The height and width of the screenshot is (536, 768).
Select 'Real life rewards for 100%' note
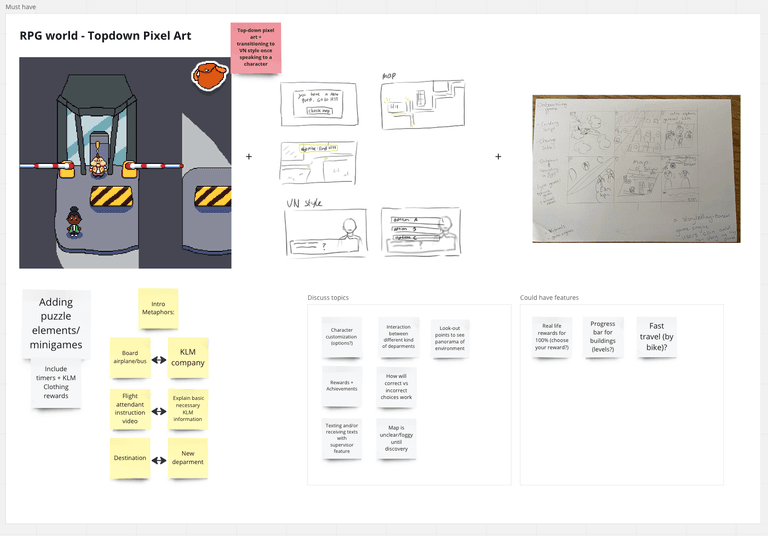[x=552, y=337]
